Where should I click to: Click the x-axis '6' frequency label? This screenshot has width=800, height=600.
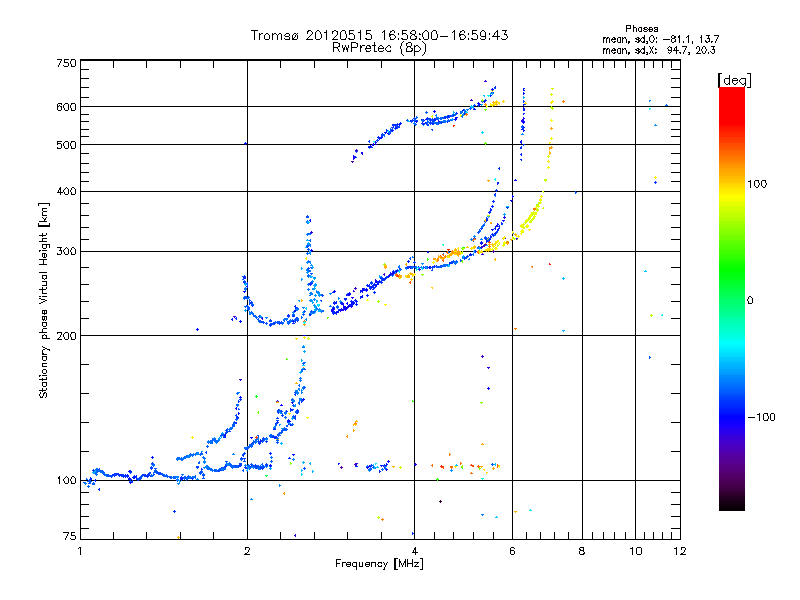[512, 551]
